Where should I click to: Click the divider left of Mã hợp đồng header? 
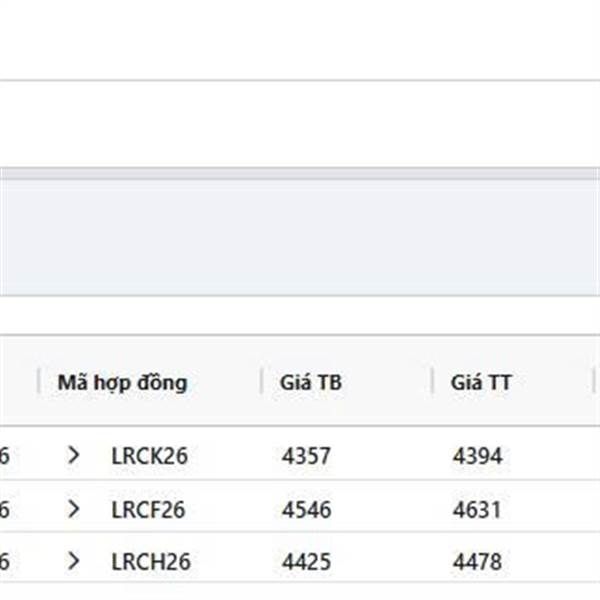tap(39, 382)
